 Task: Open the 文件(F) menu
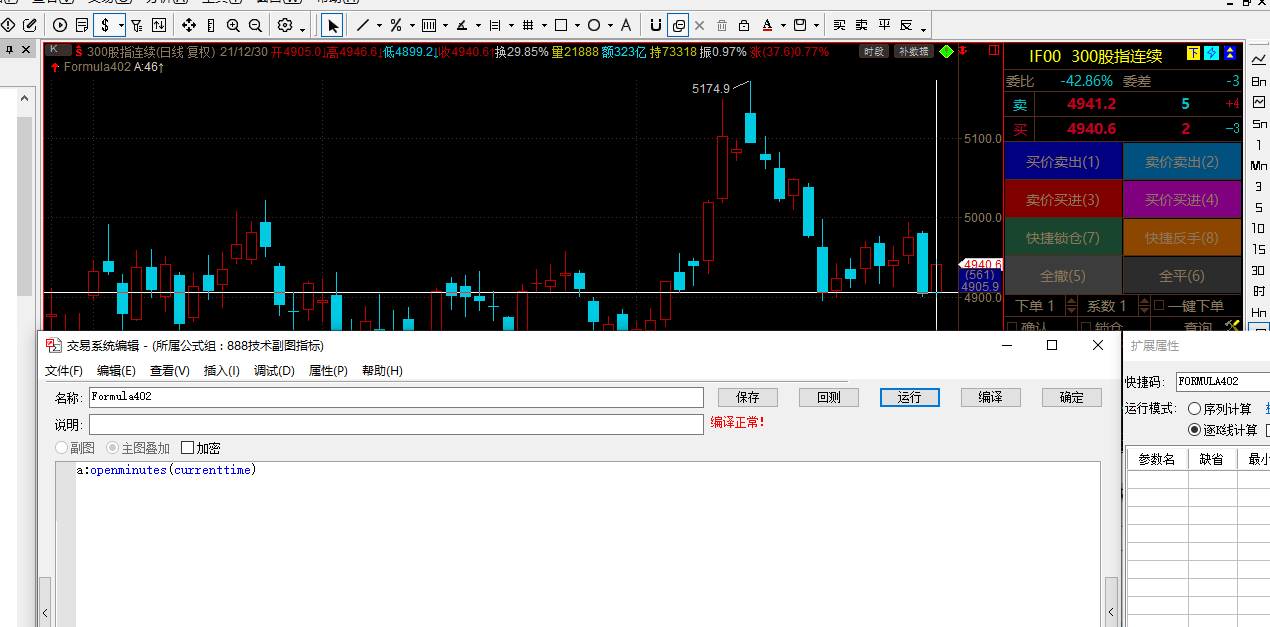64,371
